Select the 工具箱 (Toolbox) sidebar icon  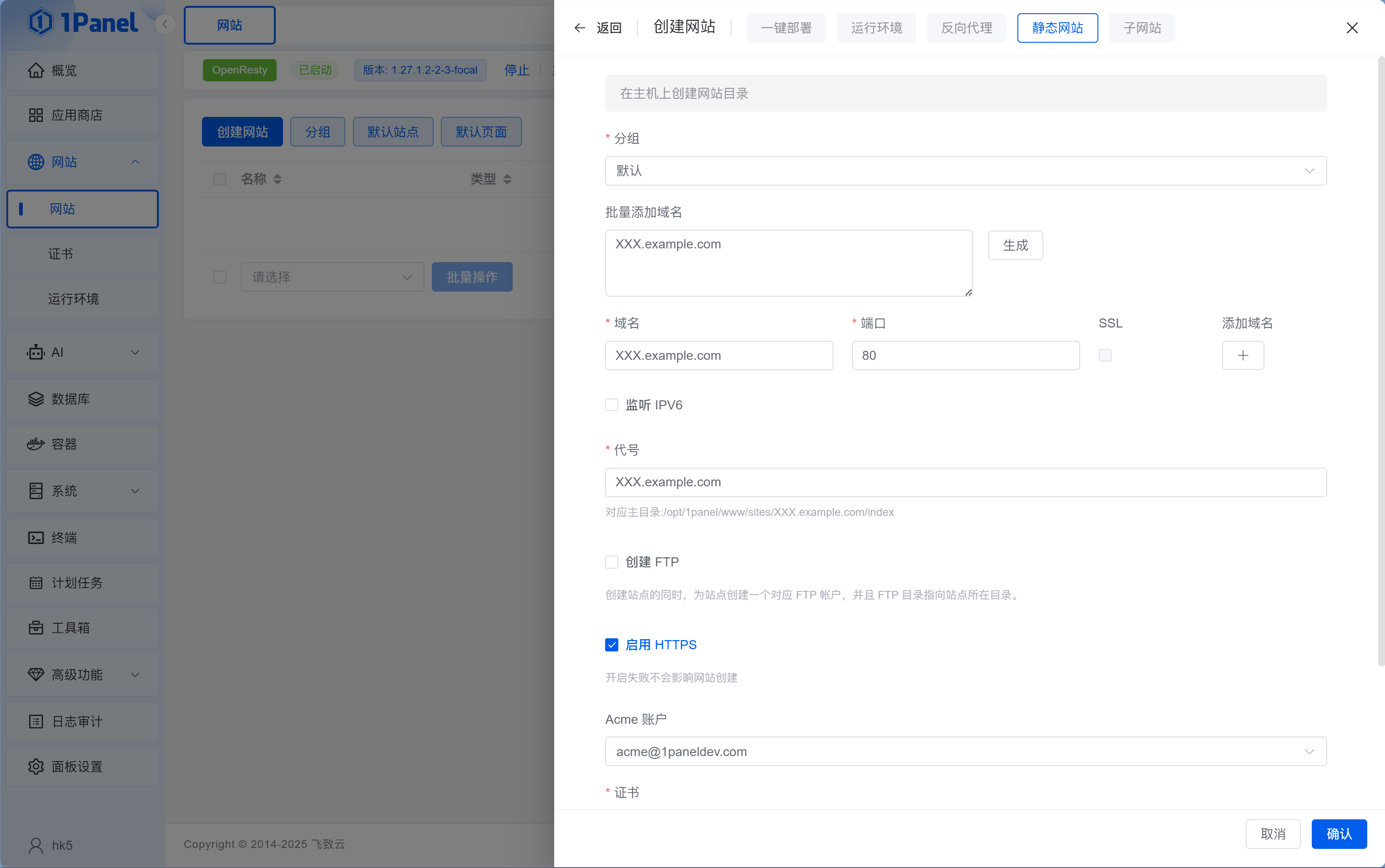pos(35,627)
